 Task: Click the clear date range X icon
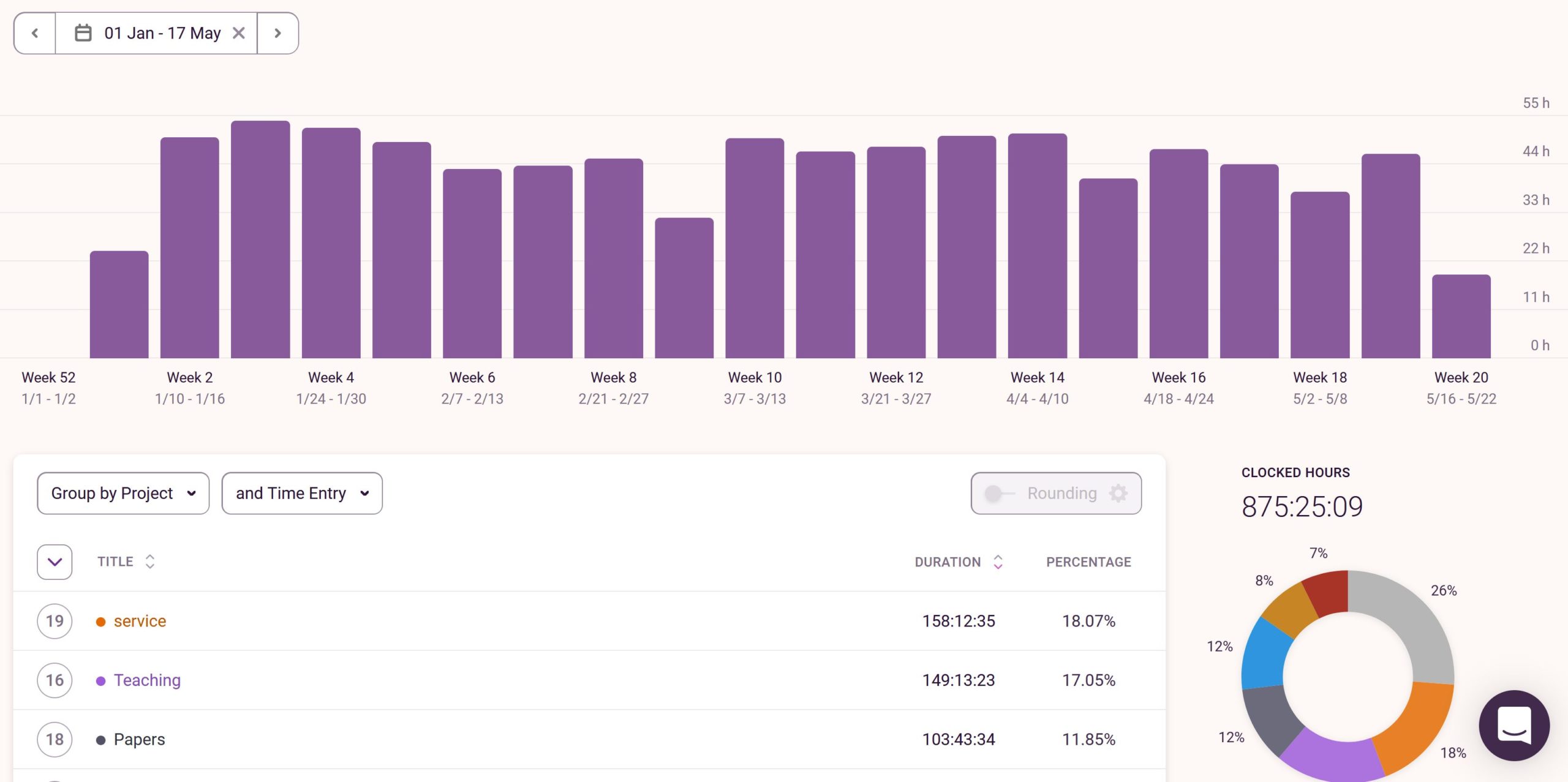pyautogui.click(x=239, y=32)
